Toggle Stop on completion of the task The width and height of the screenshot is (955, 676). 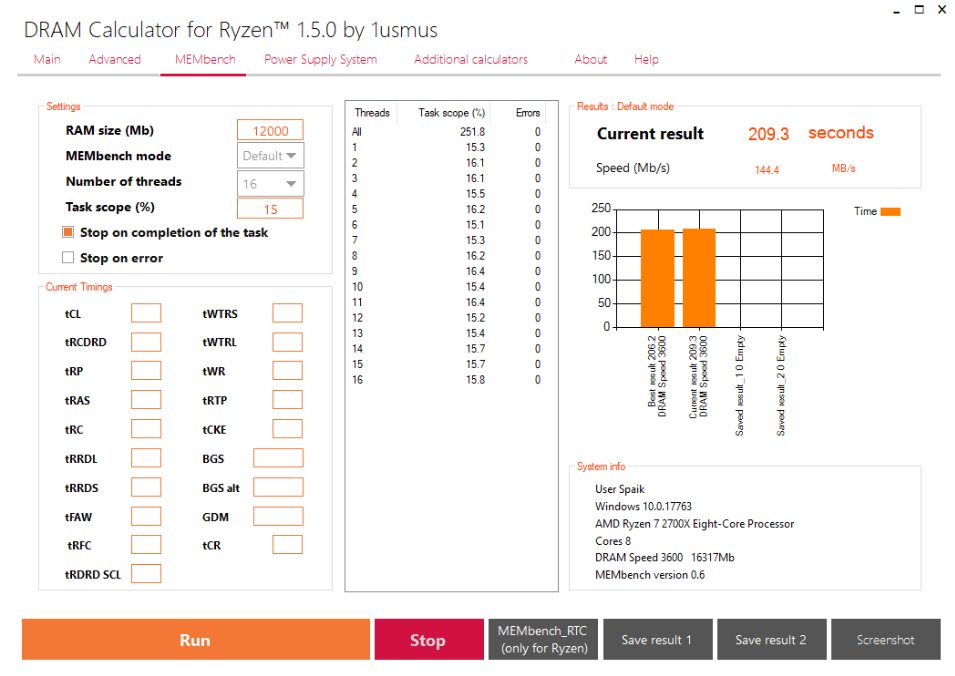(x=68, y=232)
